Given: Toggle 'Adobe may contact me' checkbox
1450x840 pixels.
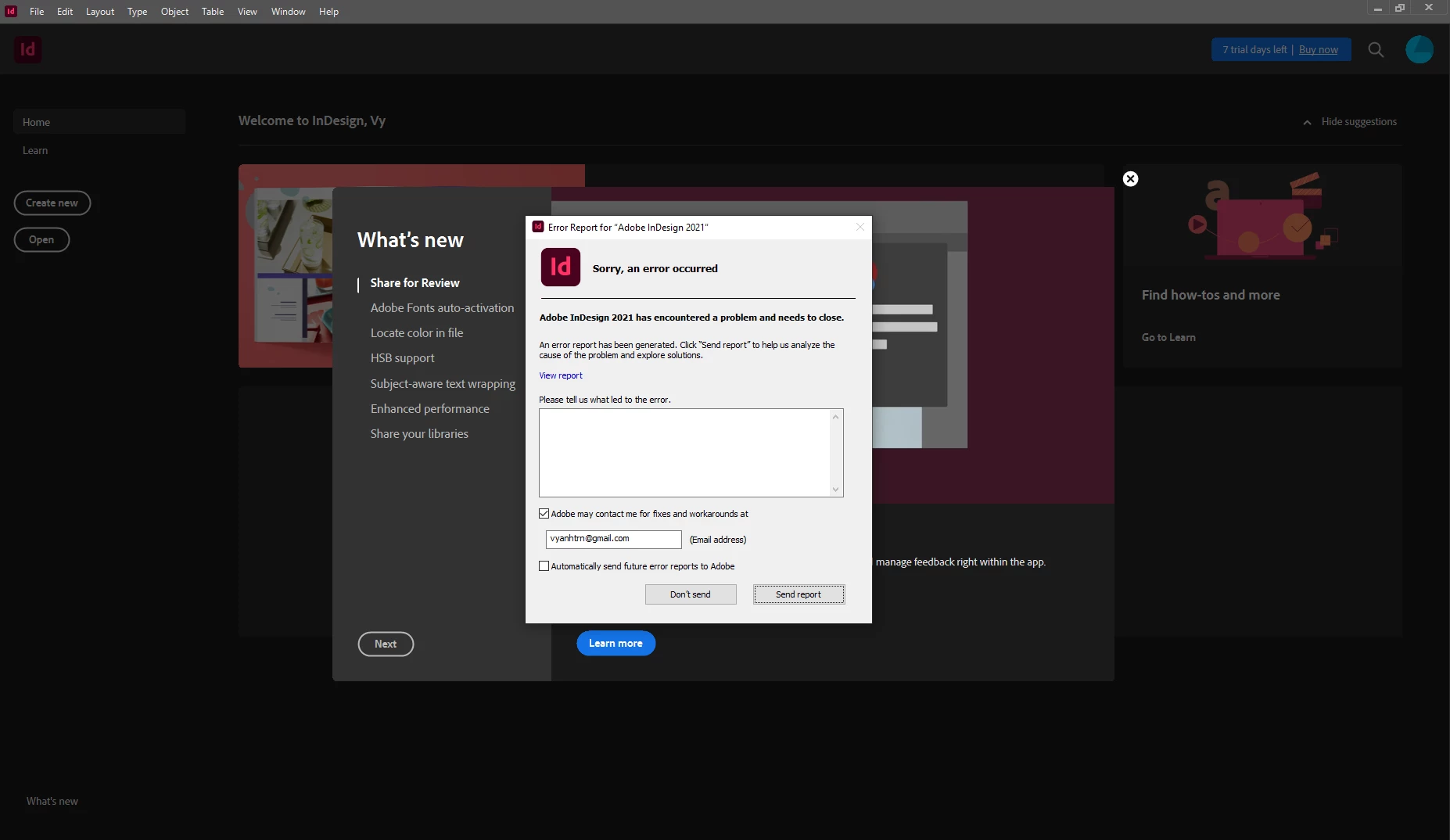Looking at the screenshot, I should (x=544, y=514).
